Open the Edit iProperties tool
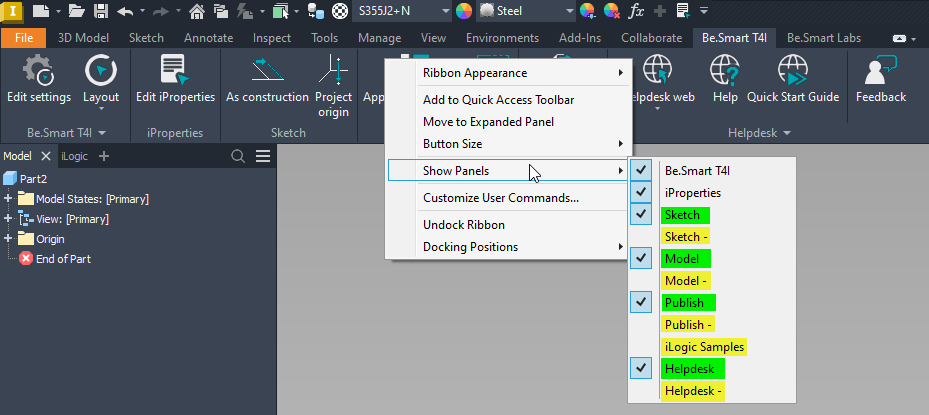 tap(175, 72)
